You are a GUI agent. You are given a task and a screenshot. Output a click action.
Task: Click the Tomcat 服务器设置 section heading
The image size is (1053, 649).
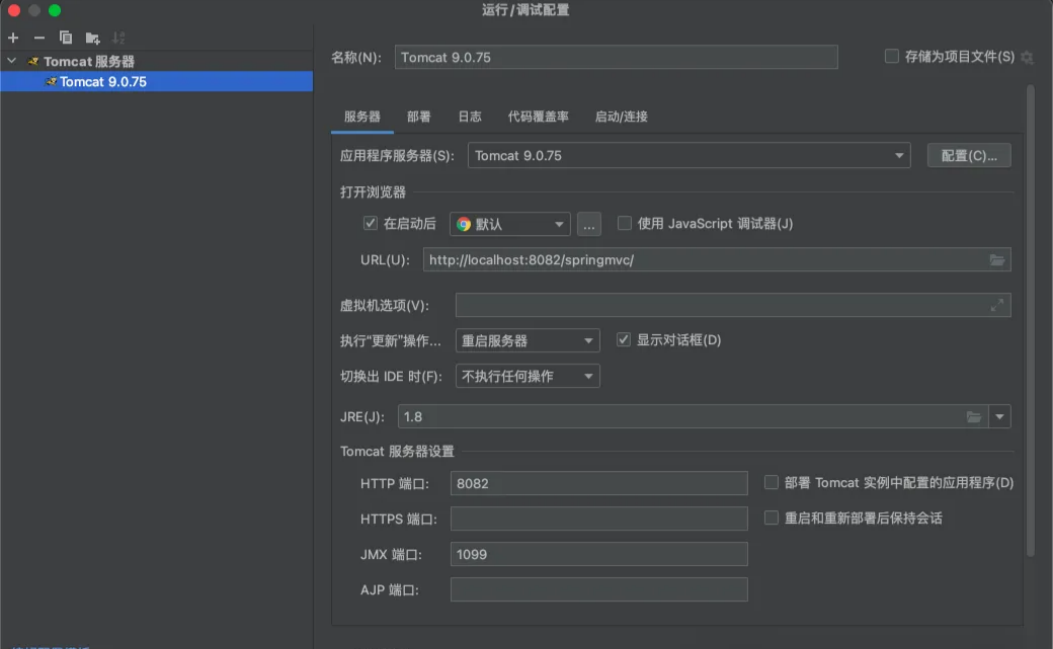point(397,451)
